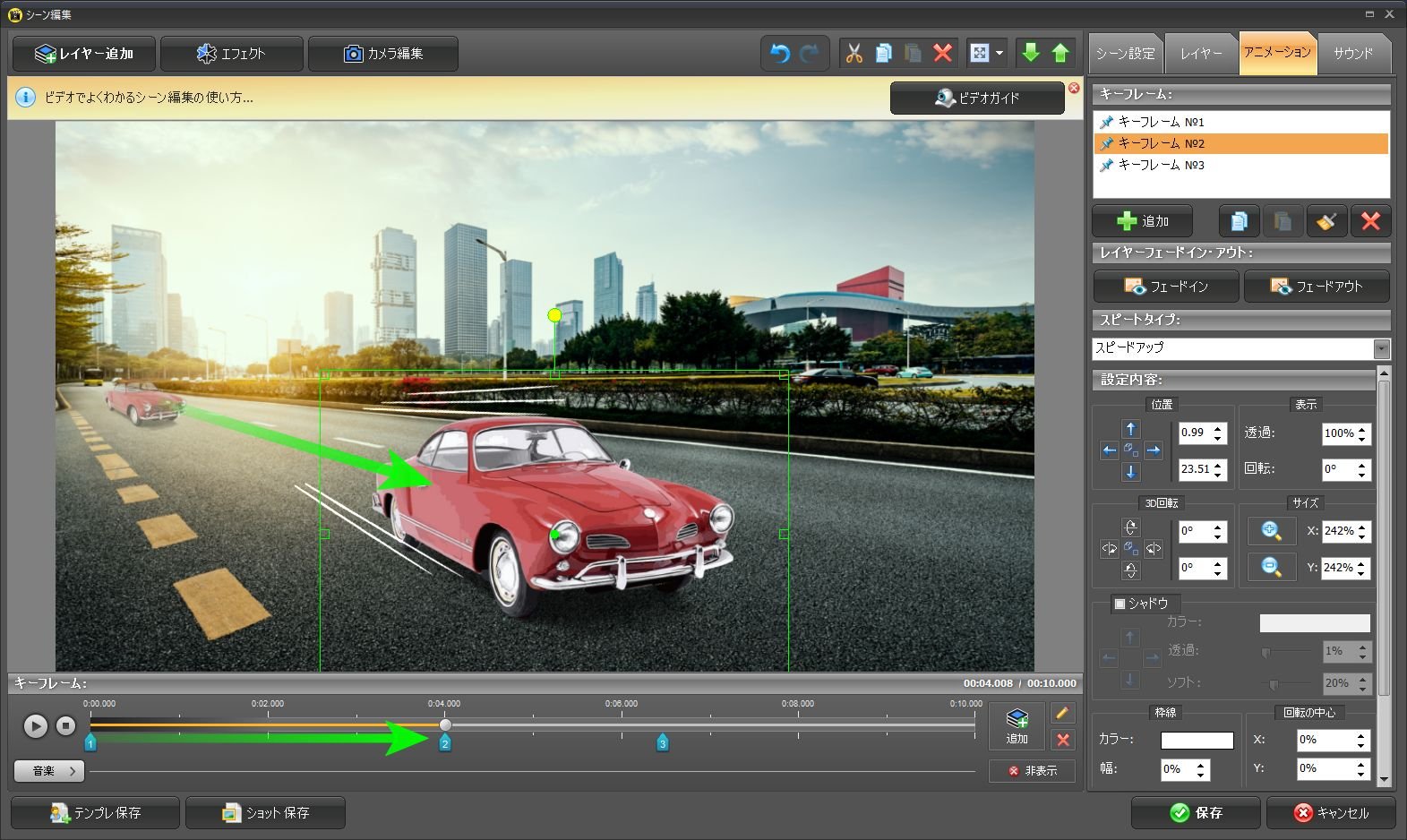The width and height of the screenshot is (1407, 840).
Task: Adjust the 回転 0° stepper
Action: [1362, 469]
